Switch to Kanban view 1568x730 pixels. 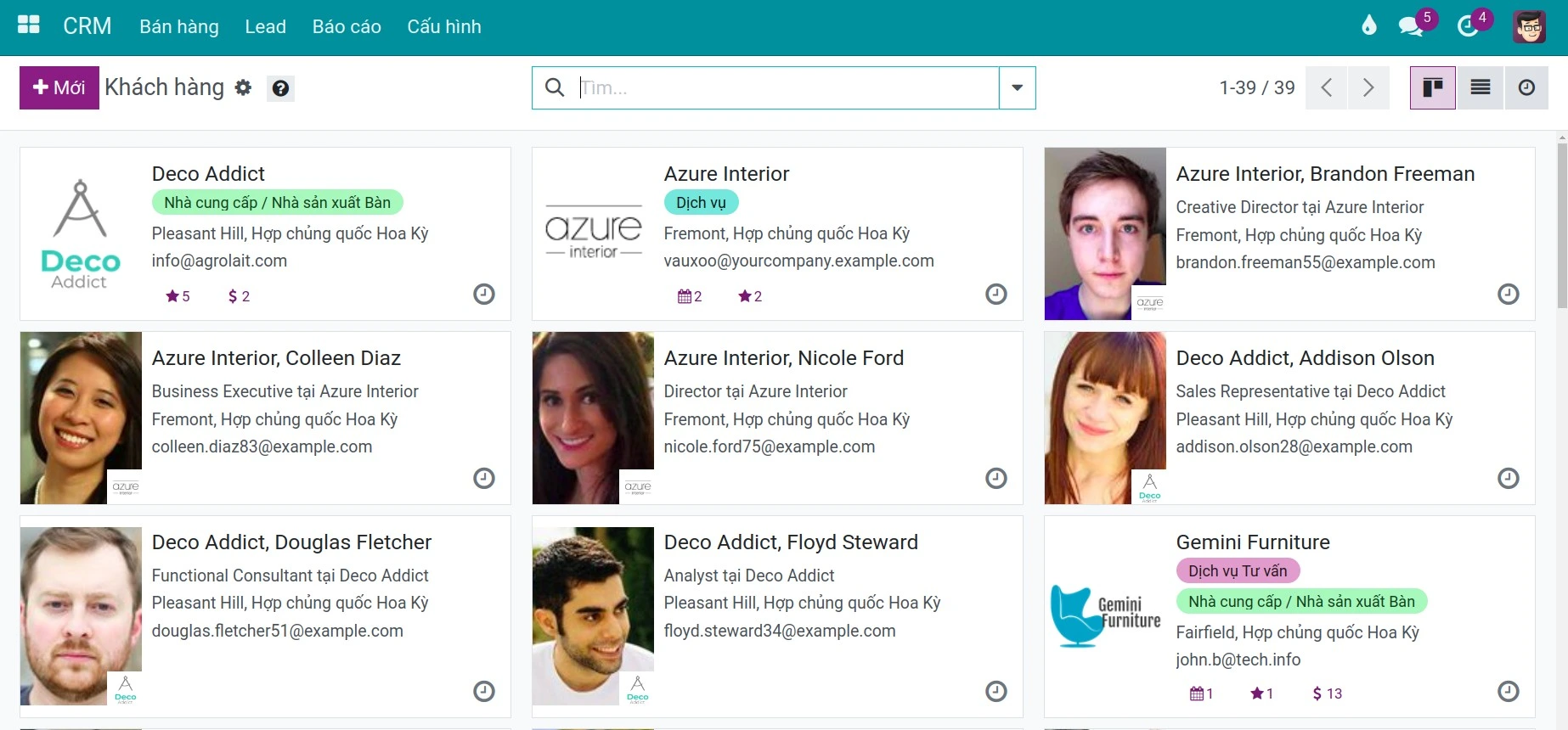[x=1433, y=87]
